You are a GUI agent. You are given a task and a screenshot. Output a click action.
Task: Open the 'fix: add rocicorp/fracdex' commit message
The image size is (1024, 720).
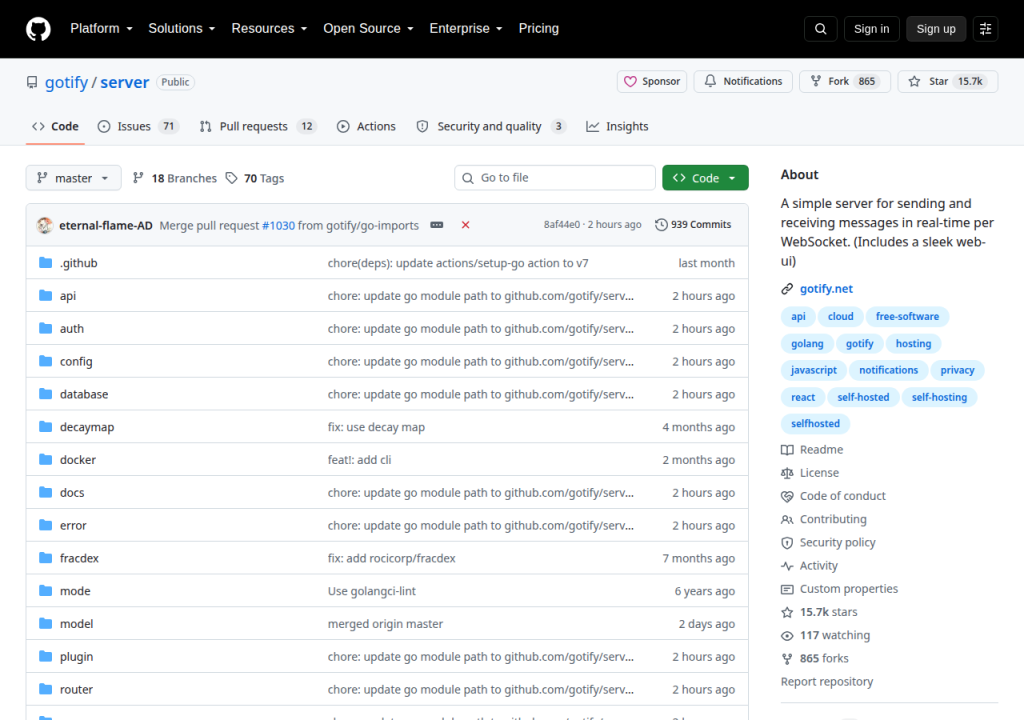click(392, 558)
